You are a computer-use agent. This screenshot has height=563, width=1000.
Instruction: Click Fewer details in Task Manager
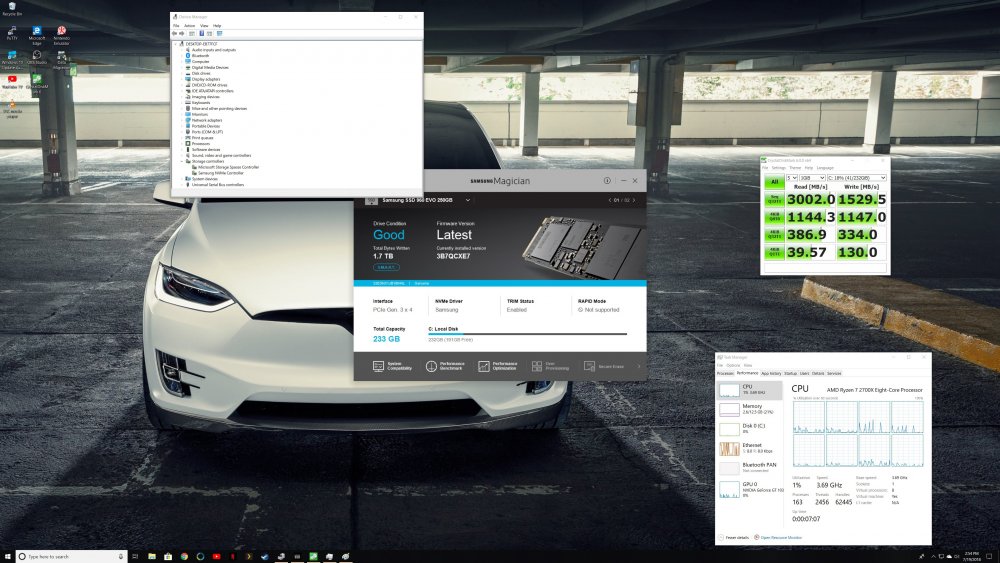(x=735, y=537)
